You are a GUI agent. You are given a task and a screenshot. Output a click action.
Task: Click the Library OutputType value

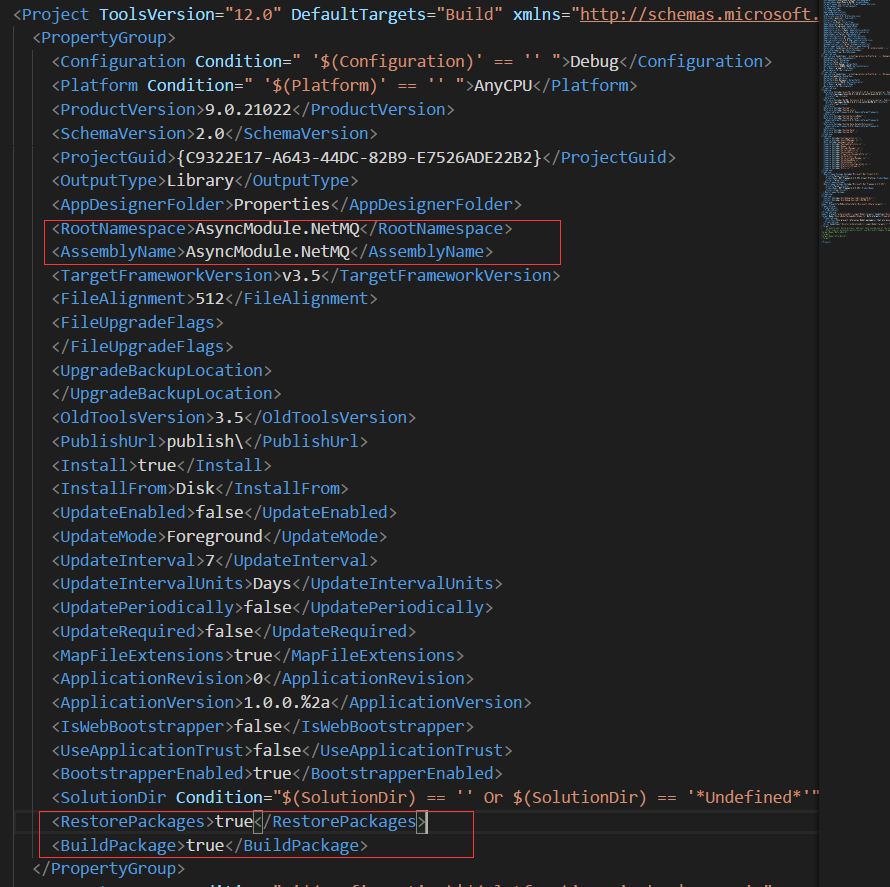coord(200,181)
